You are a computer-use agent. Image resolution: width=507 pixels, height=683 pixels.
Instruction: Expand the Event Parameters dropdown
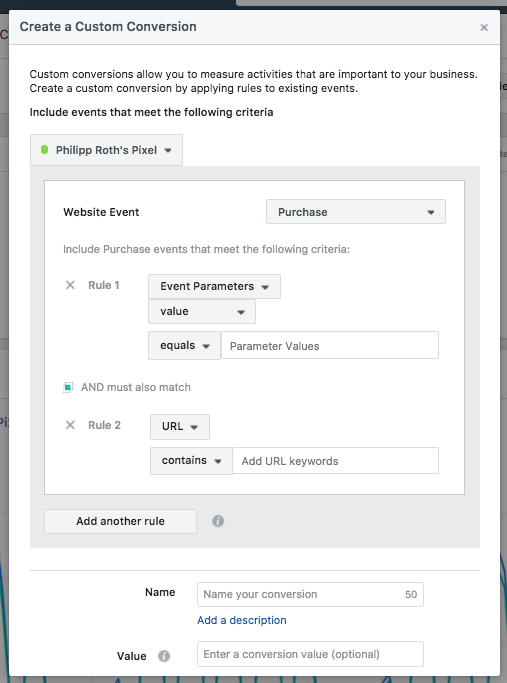[214, 286]
